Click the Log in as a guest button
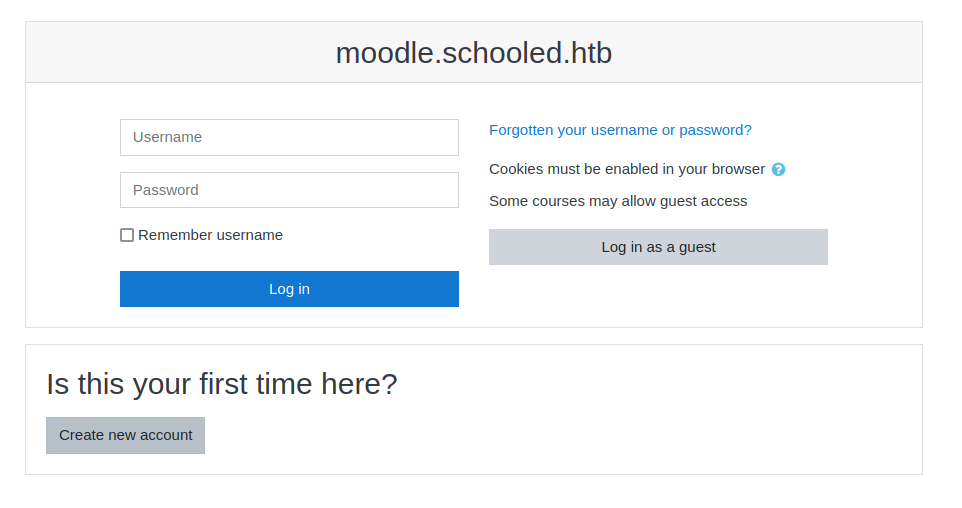 (x=658, y=247)
